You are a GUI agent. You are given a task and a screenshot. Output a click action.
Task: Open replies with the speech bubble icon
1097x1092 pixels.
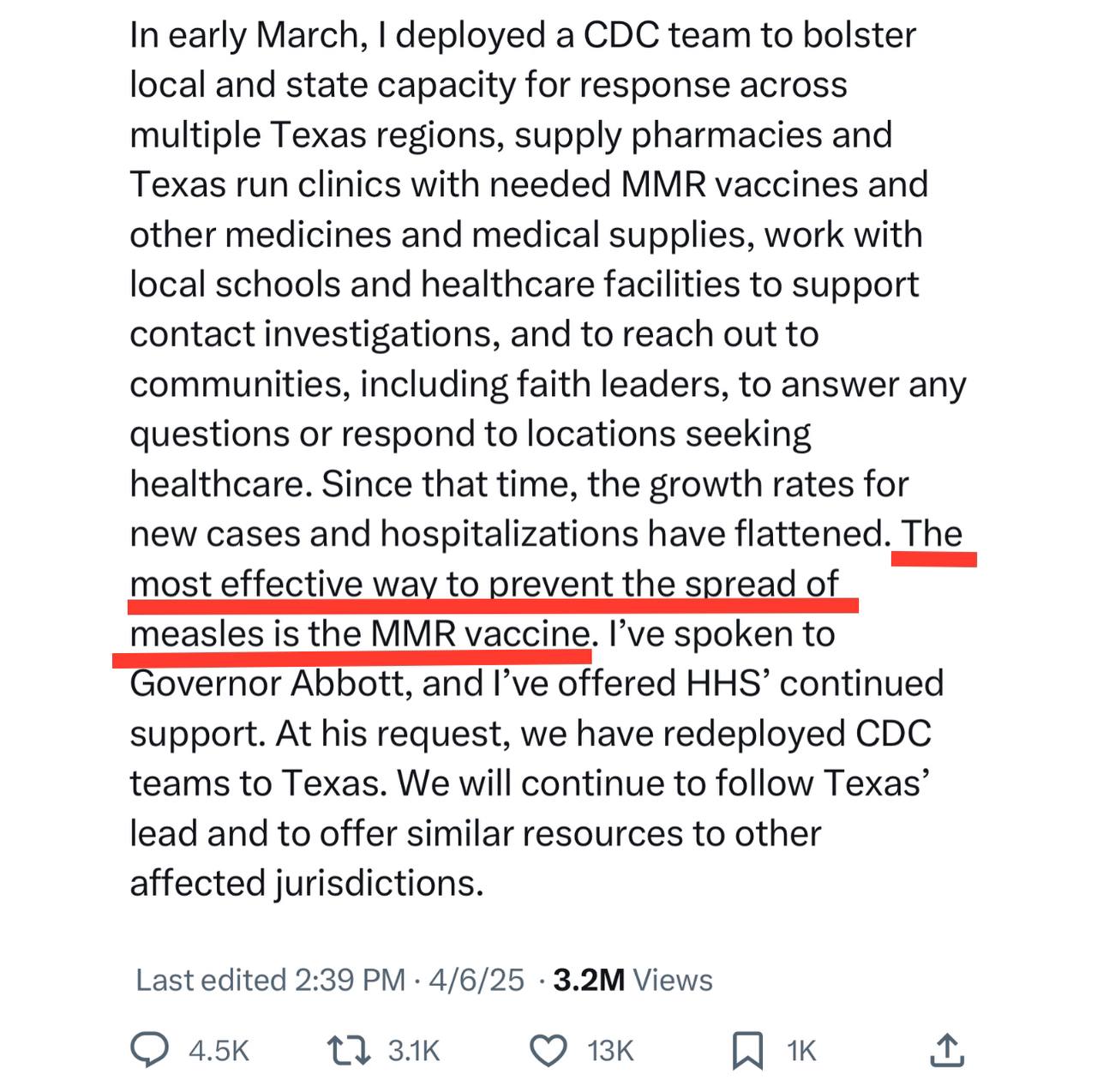click(149, 1050)
